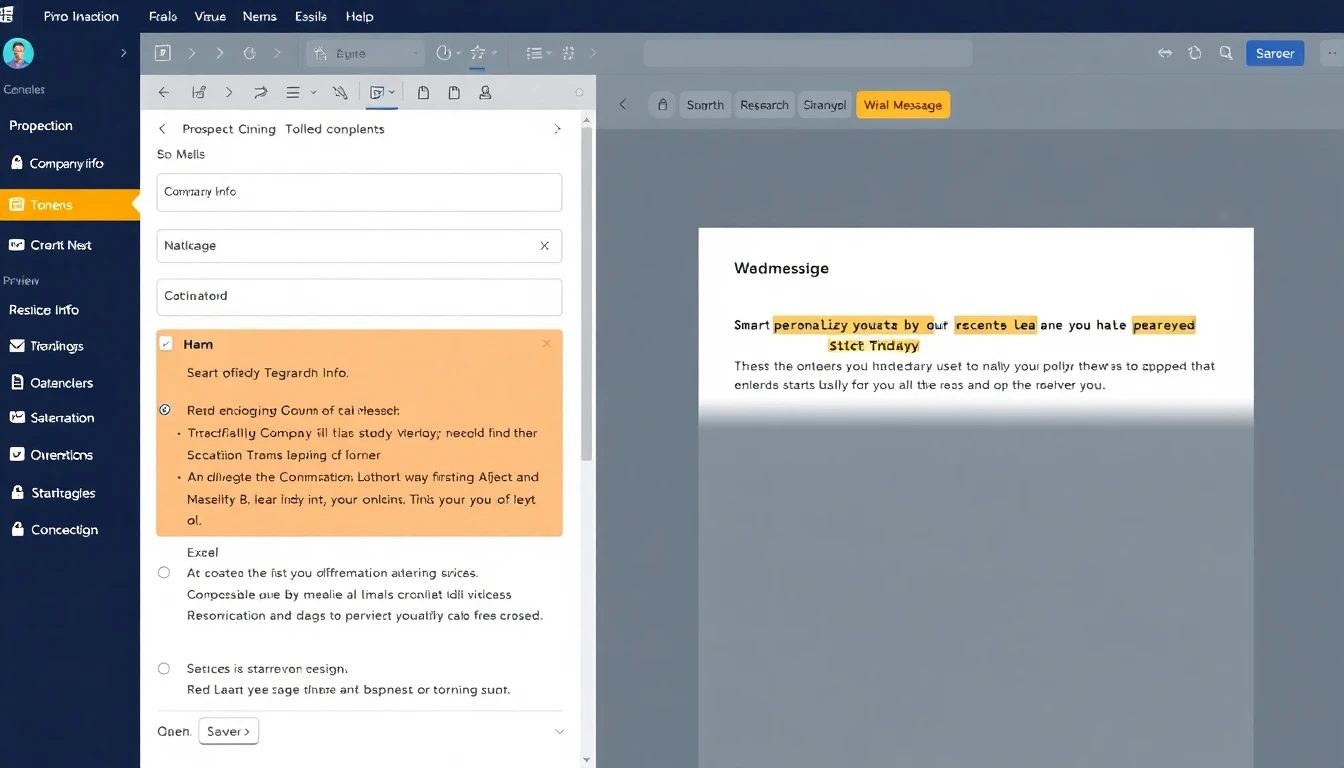The width and height of the screenshot is (1344, 768).
Task: Toggle the Ham checkbox in orange card
Action: [x=166, y=344]
